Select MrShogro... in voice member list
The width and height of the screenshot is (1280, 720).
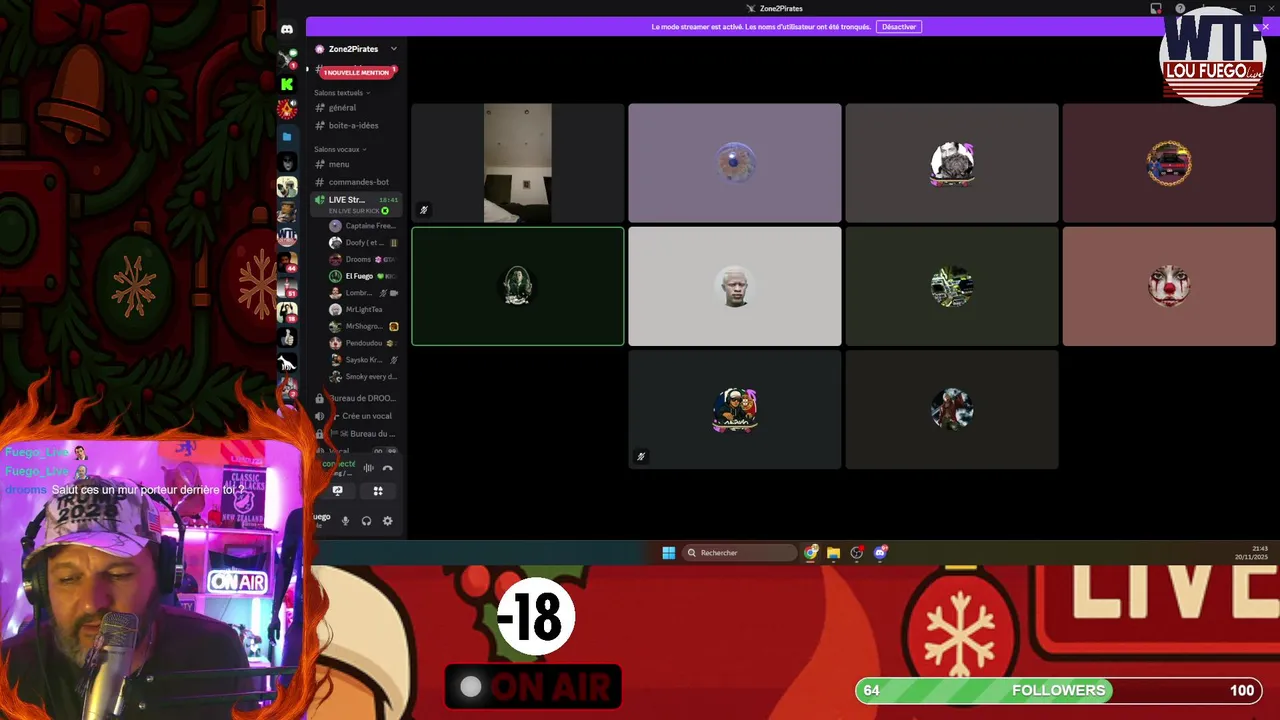tap(364, 327)
